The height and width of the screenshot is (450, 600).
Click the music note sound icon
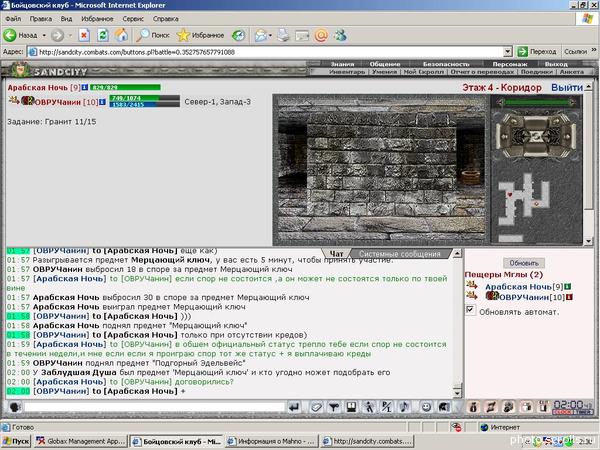[x=404, y=407]
